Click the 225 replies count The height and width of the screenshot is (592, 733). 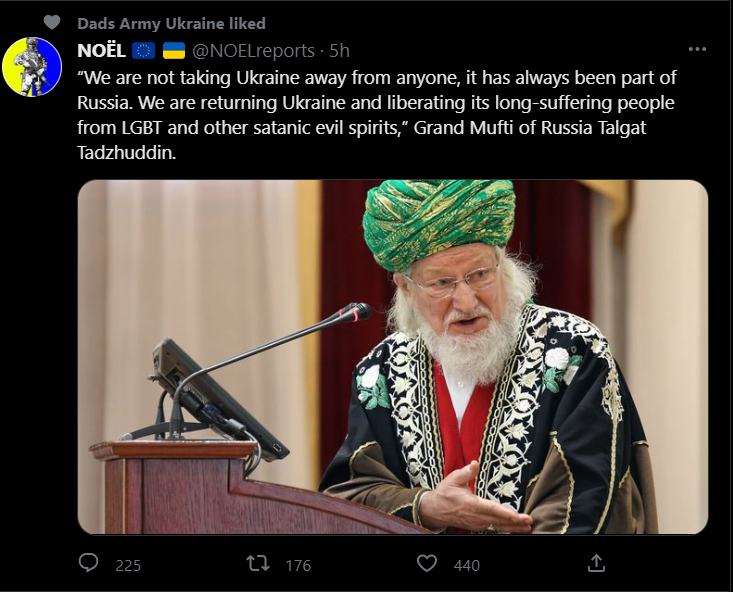tap(128, 565)
